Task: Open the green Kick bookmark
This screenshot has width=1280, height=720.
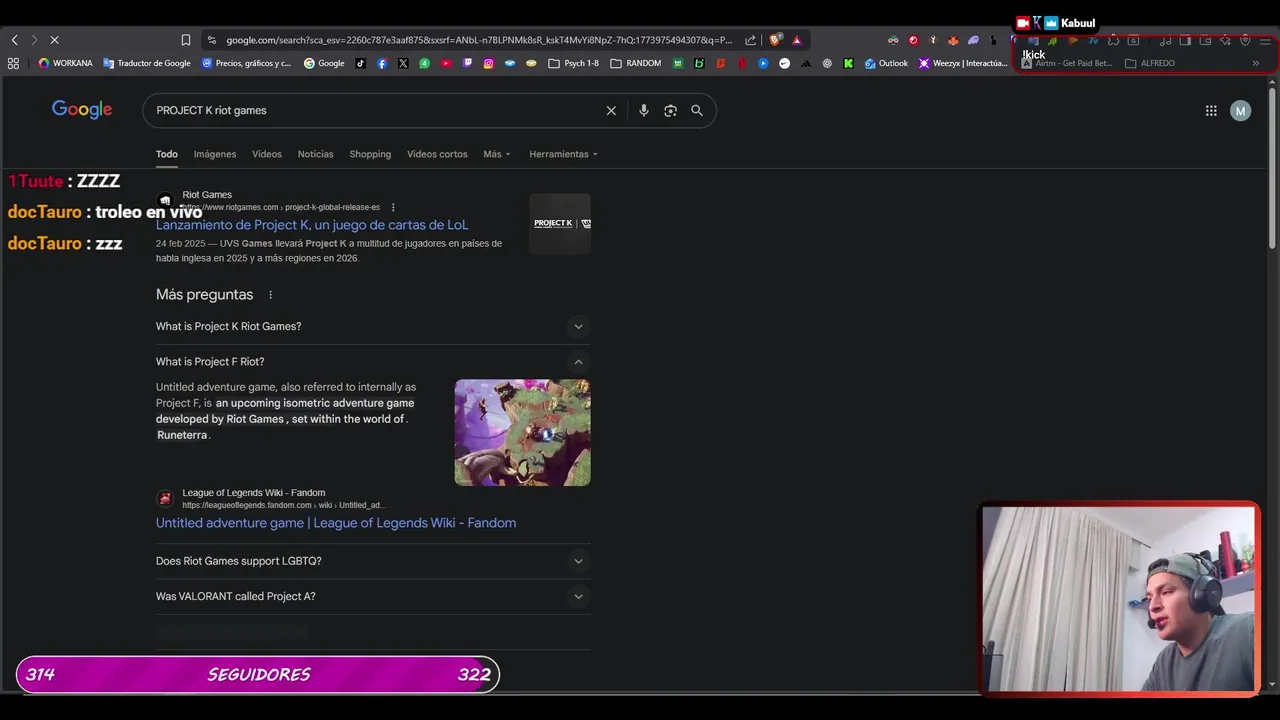Action: (x=848, y=63)
